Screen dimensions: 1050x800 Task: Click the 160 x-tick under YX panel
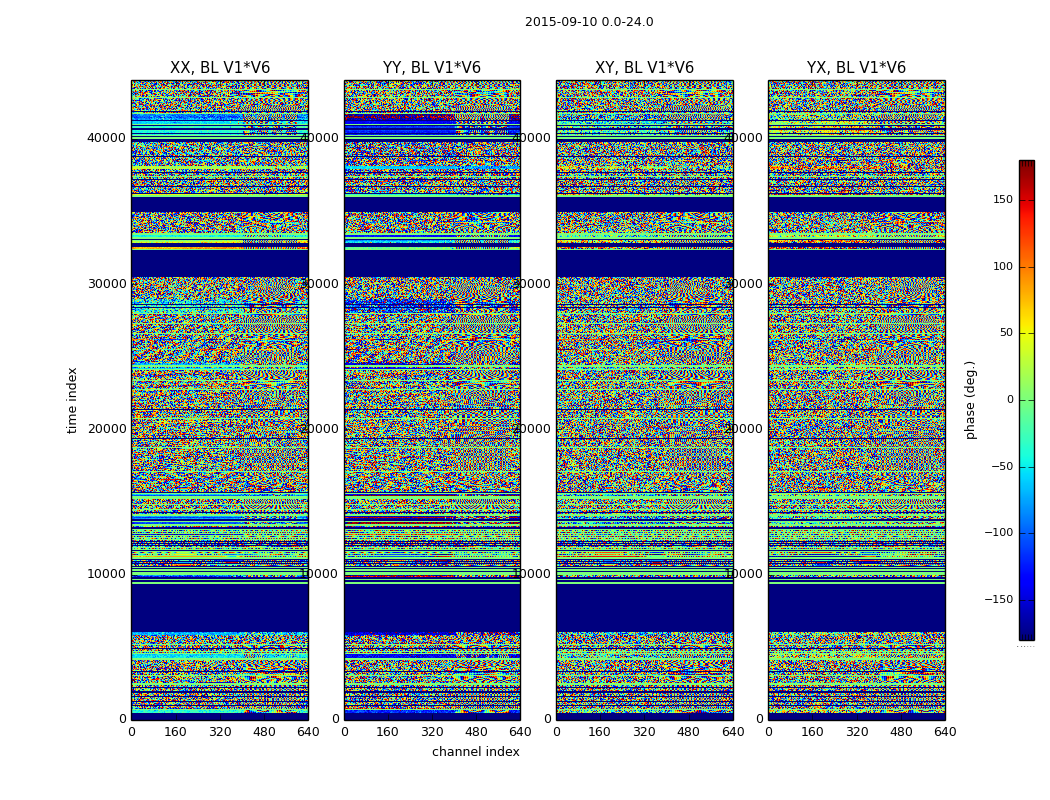tap(812, 732)
